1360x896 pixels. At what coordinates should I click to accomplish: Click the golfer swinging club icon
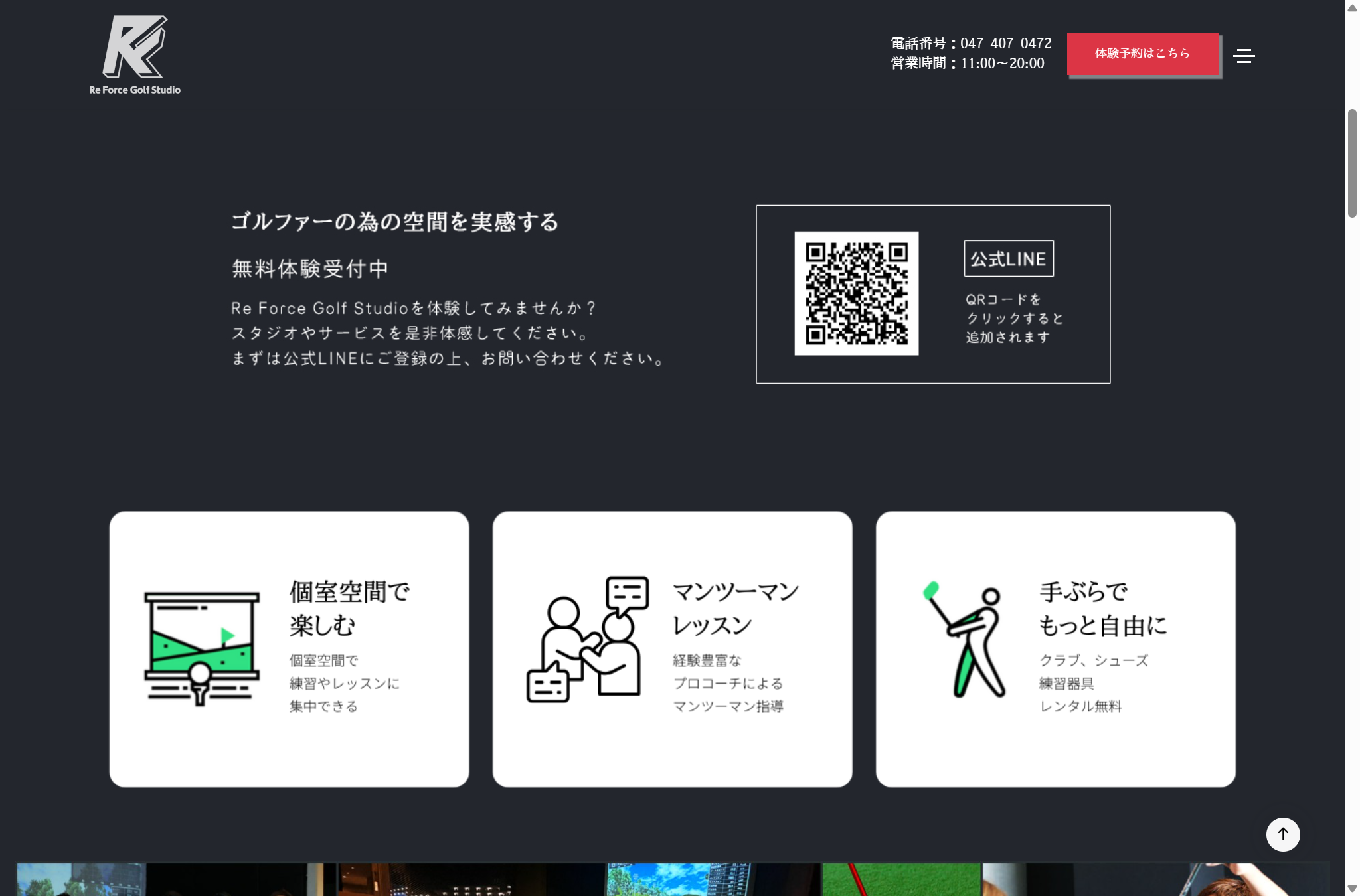(964, 640)
